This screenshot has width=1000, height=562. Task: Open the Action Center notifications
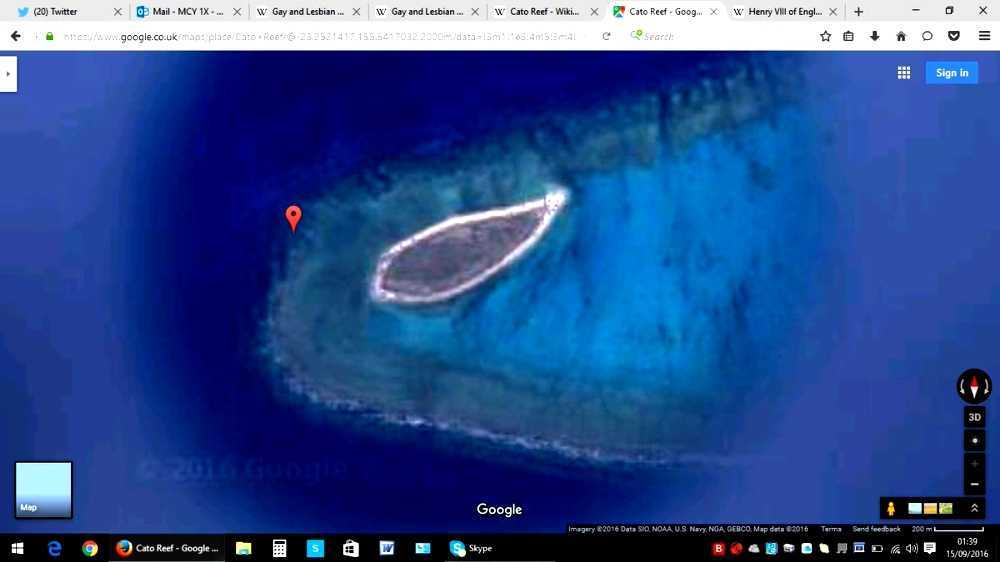[x=930, y=549]
